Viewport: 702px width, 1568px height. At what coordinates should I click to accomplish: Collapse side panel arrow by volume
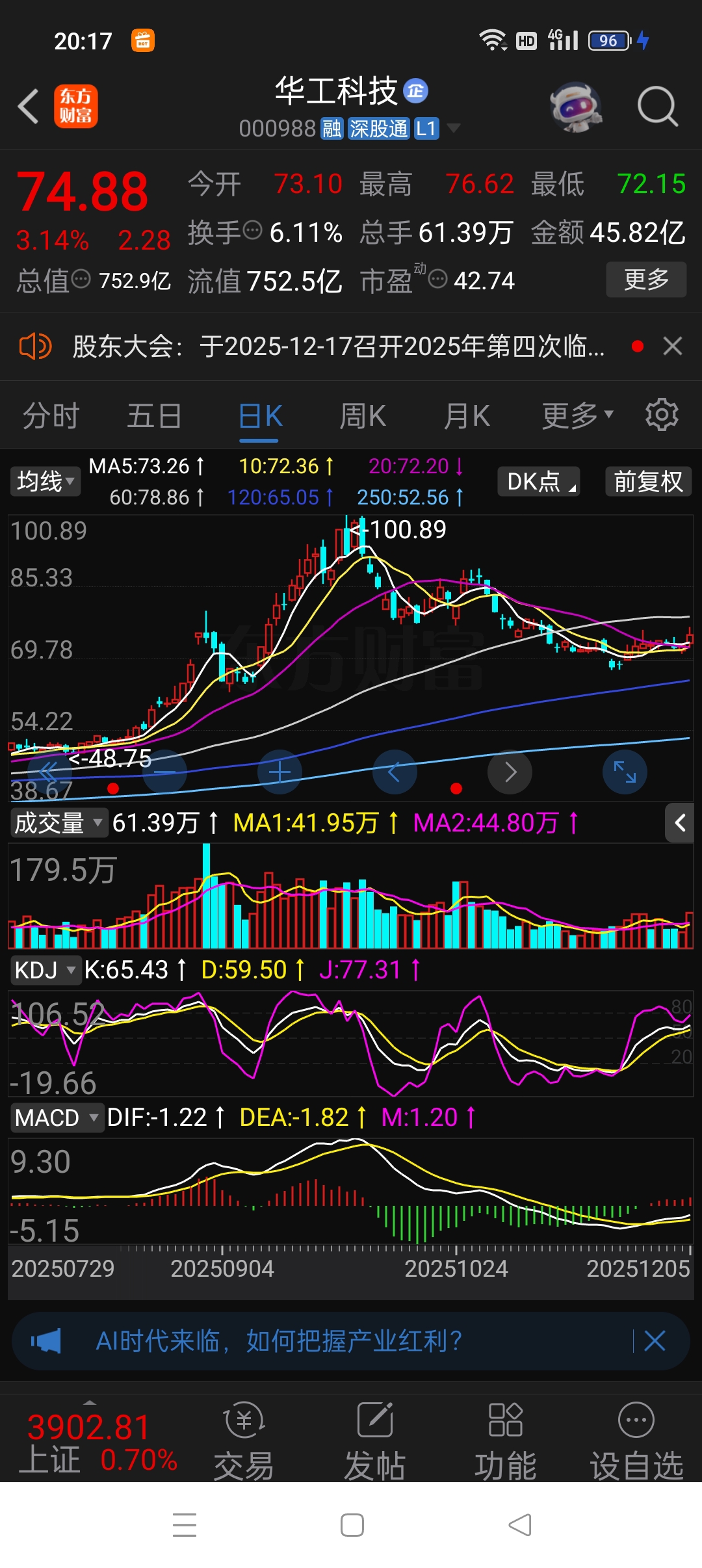coord(680,823)
